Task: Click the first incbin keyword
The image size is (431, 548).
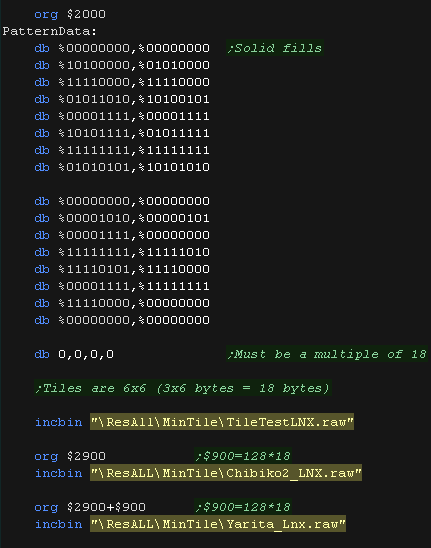Action: click(58, 422)
